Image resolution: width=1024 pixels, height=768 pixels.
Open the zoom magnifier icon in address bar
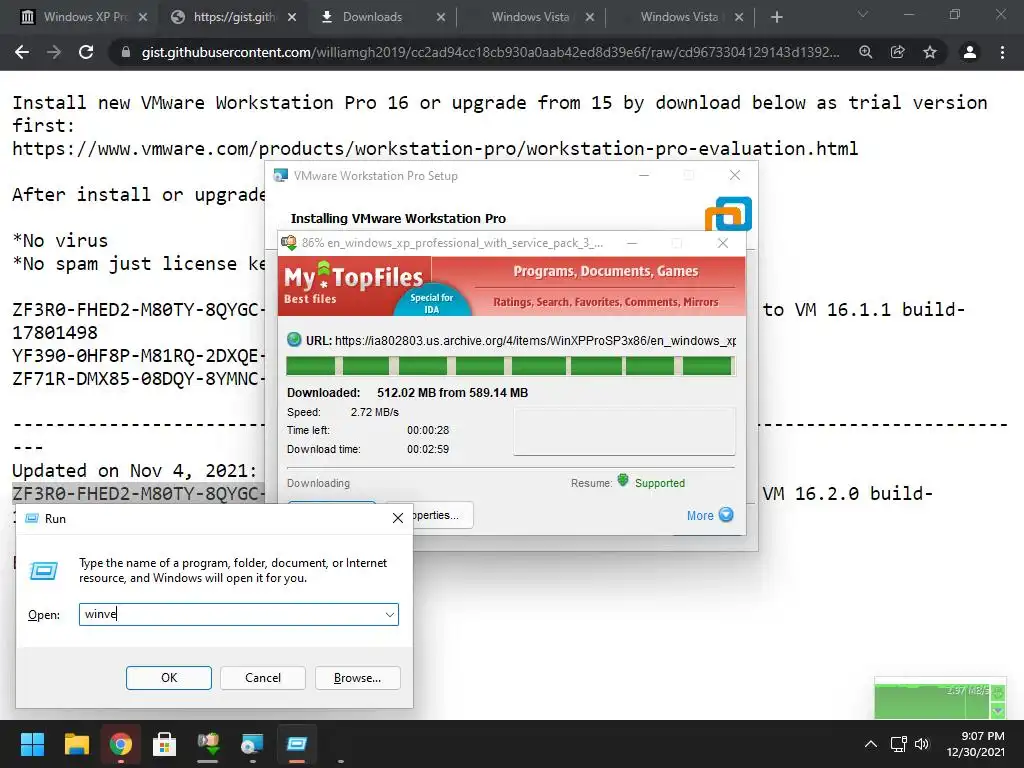coord(865,52)
